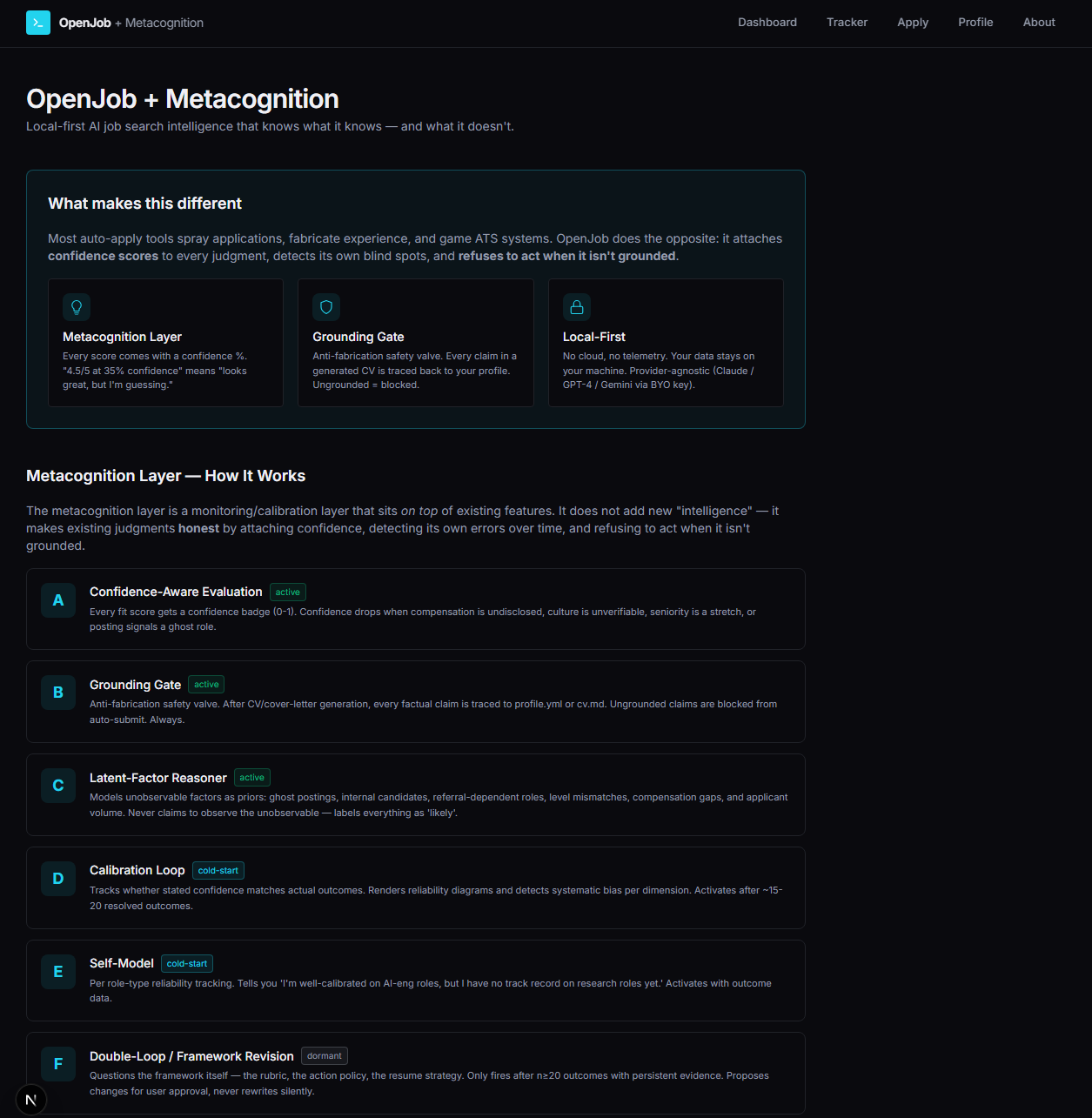Click the shield icon in Grounding Gate card
Viewport: 1092px width, 1118px height.
click(326, 307)
